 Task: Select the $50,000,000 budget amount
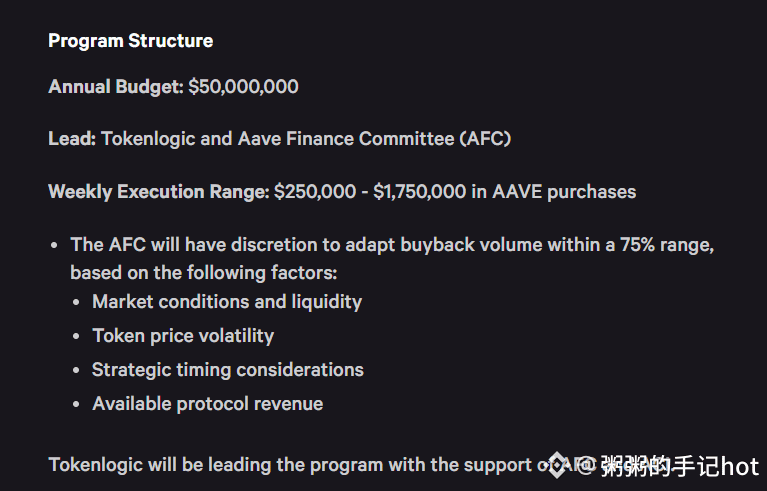pyautogui.click(x=243, y=87)
